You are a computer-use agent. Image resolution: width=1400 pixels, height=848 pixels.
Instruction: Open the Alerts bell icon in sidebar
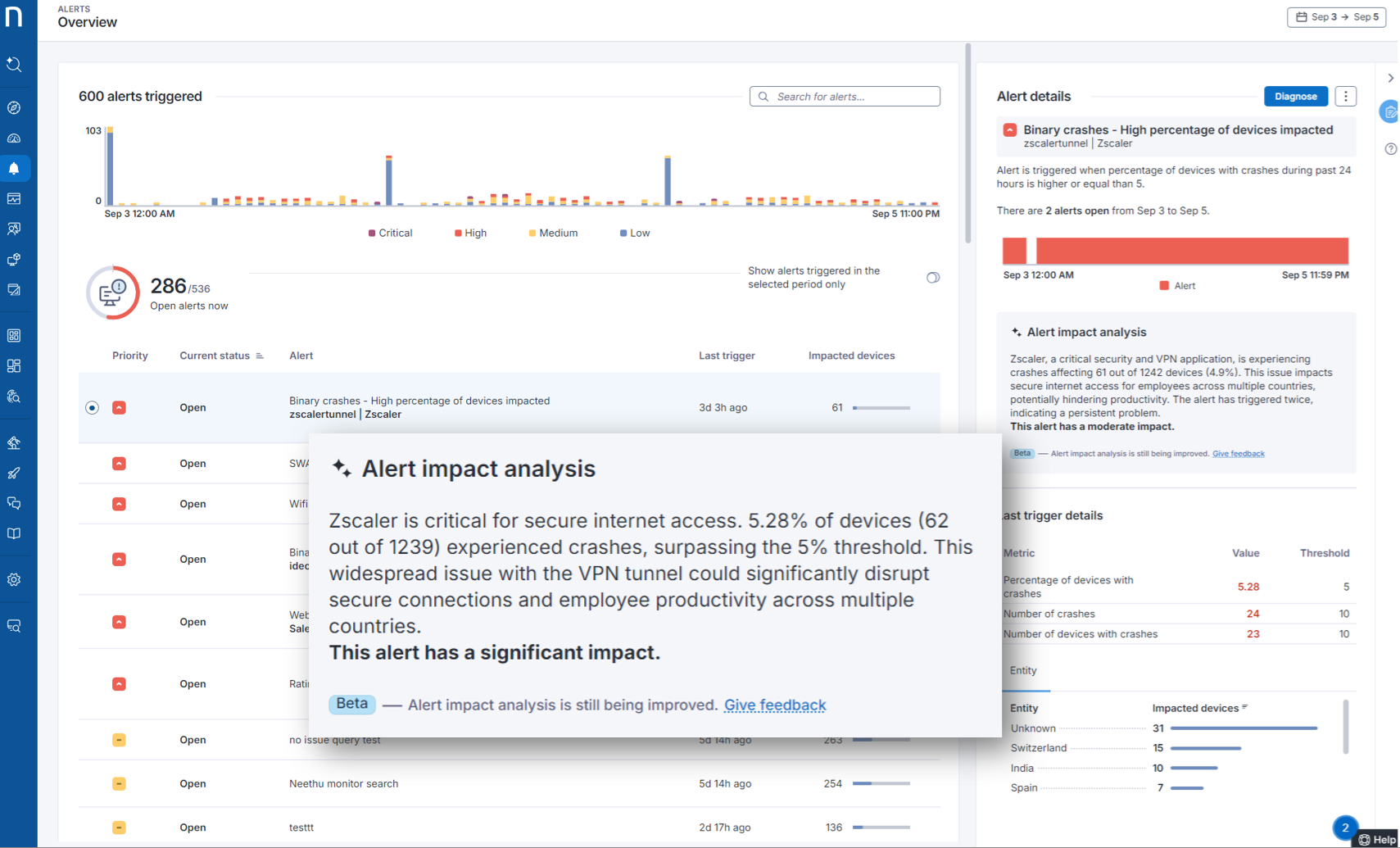15,169
